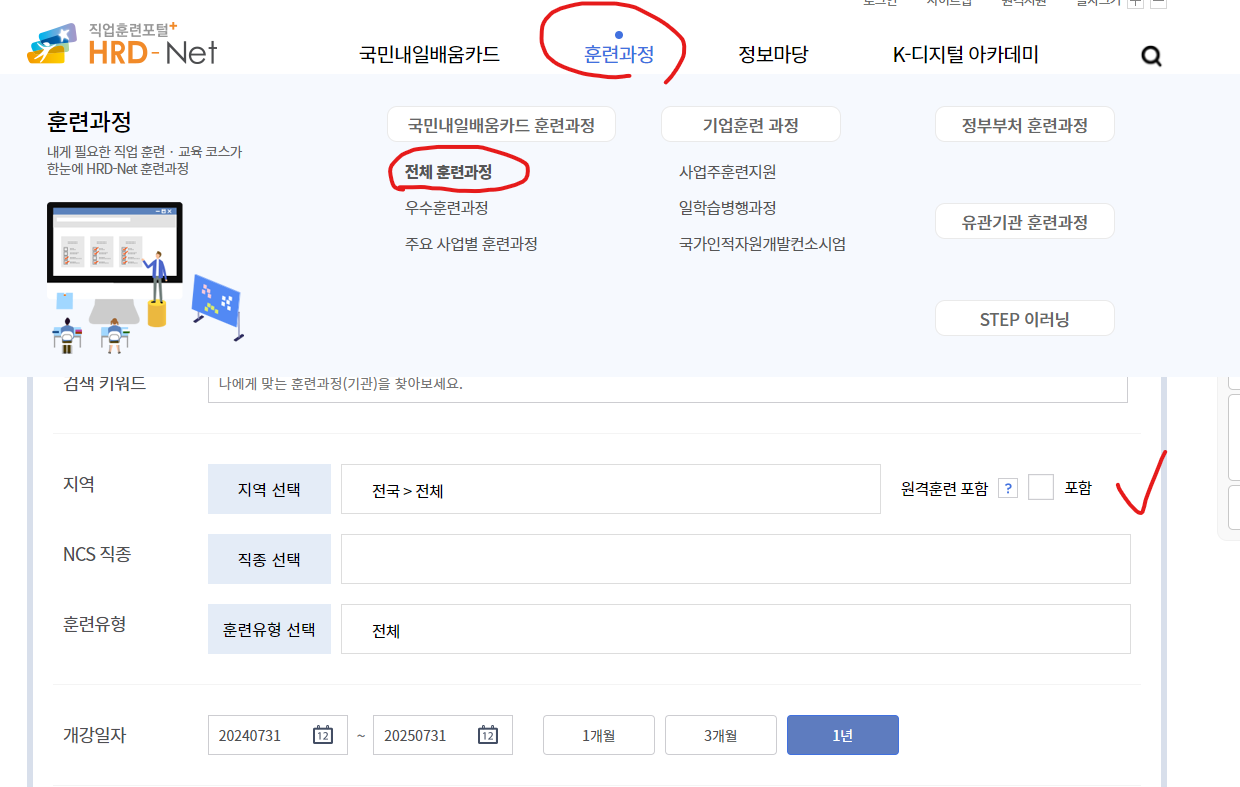Open the 훈련유형 선택 training type selector
1240x787 pixels.
(x=269, y=628)
